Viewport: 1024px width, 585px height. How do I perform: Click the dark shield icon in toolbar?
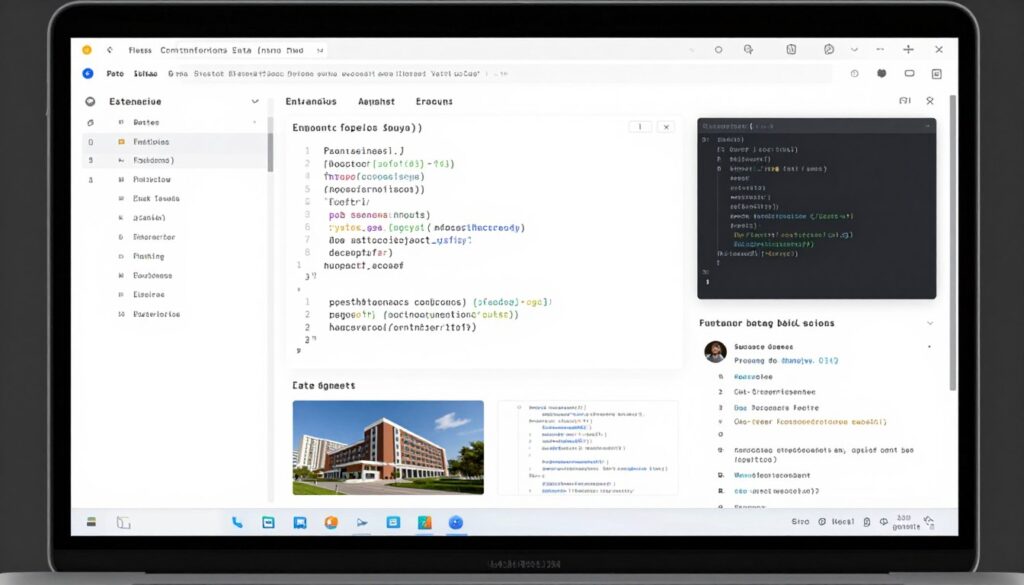pos(881,73)
